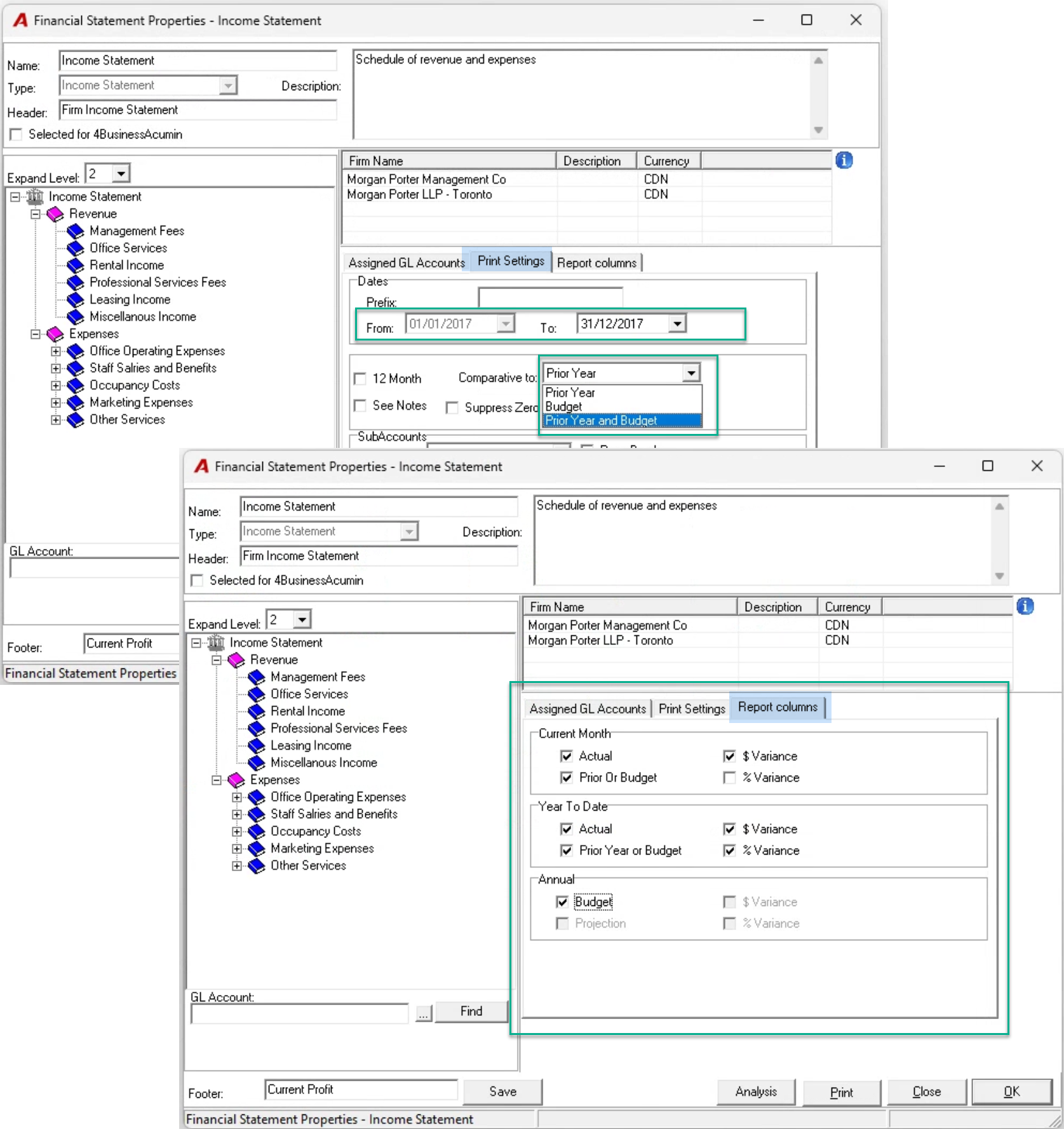Image resolution: width=1064 pixels, height=1129 pixels.
Task: Toggle Year To Date $ Variance checkbox
Action: pos(729,829)
